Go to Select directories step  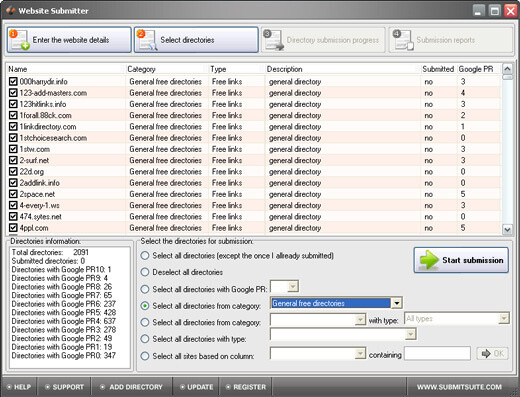(196, 40)
